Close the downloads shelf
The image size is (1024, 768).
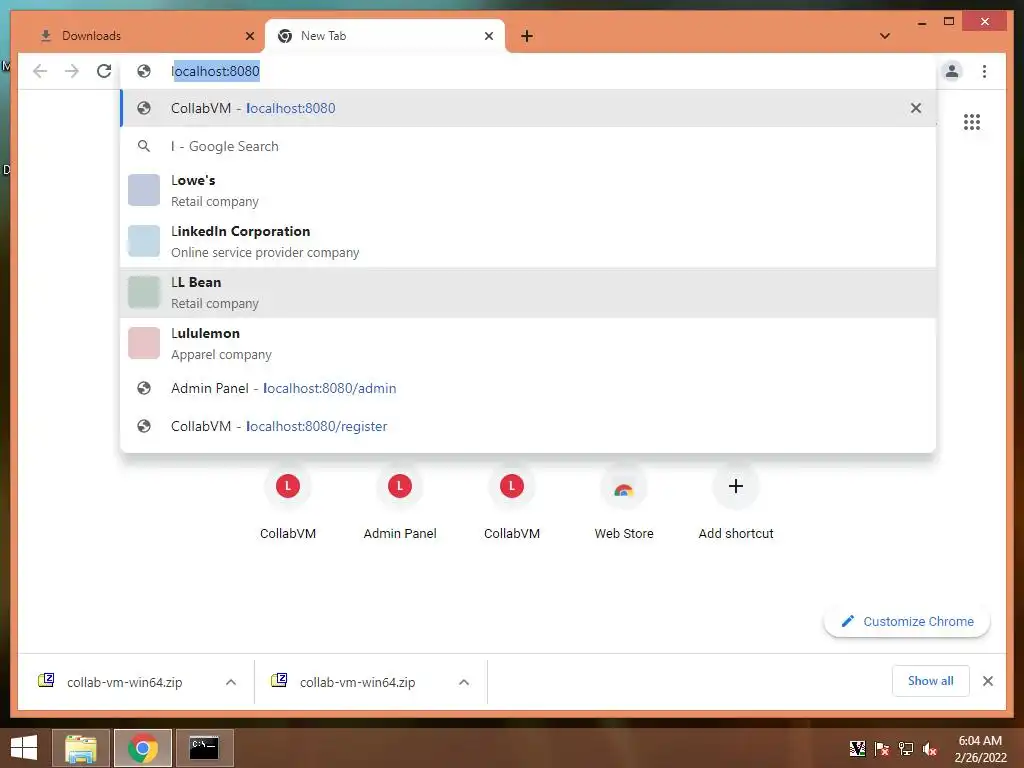[x=987, y=681]
